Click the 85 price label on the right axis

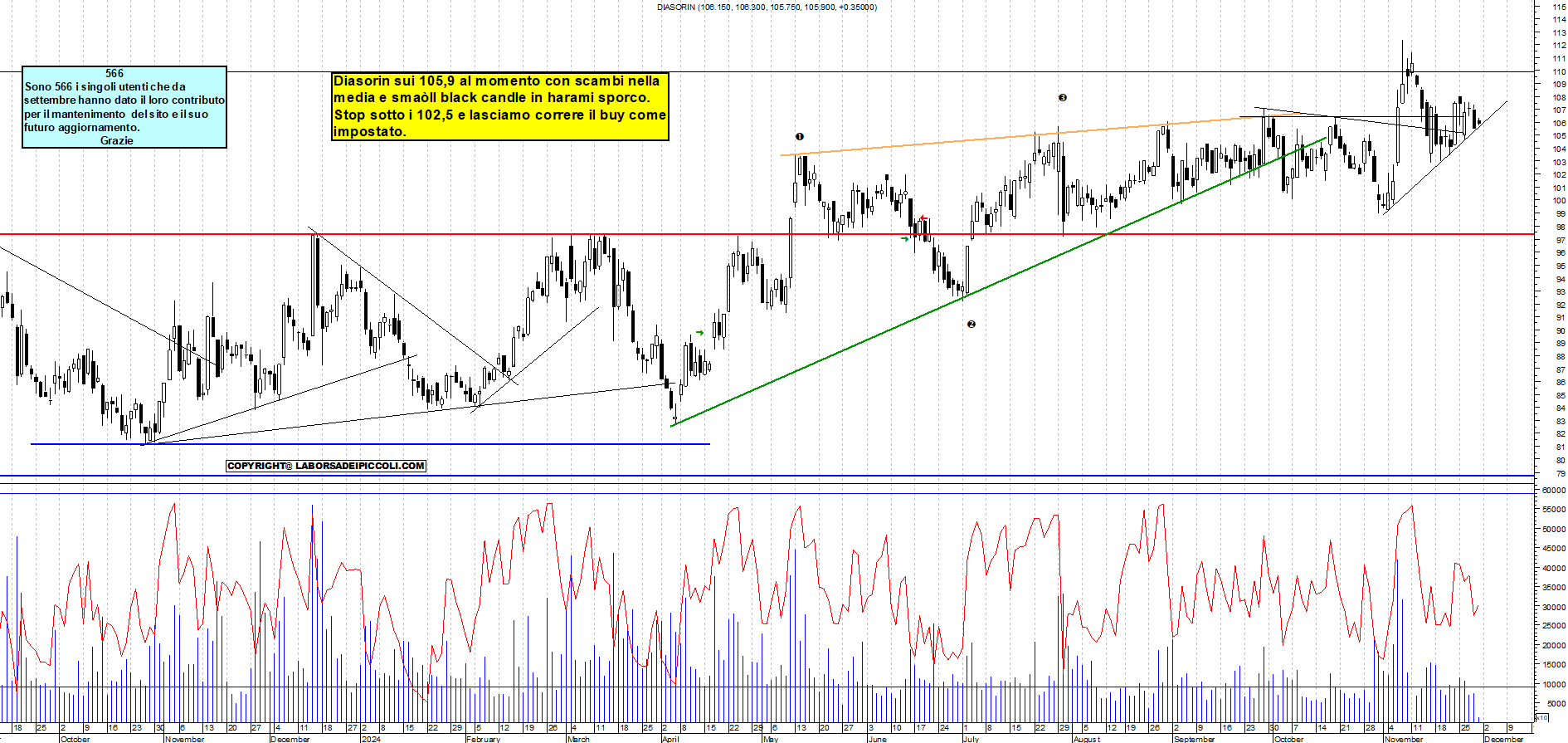click(x=1561, y=396)
